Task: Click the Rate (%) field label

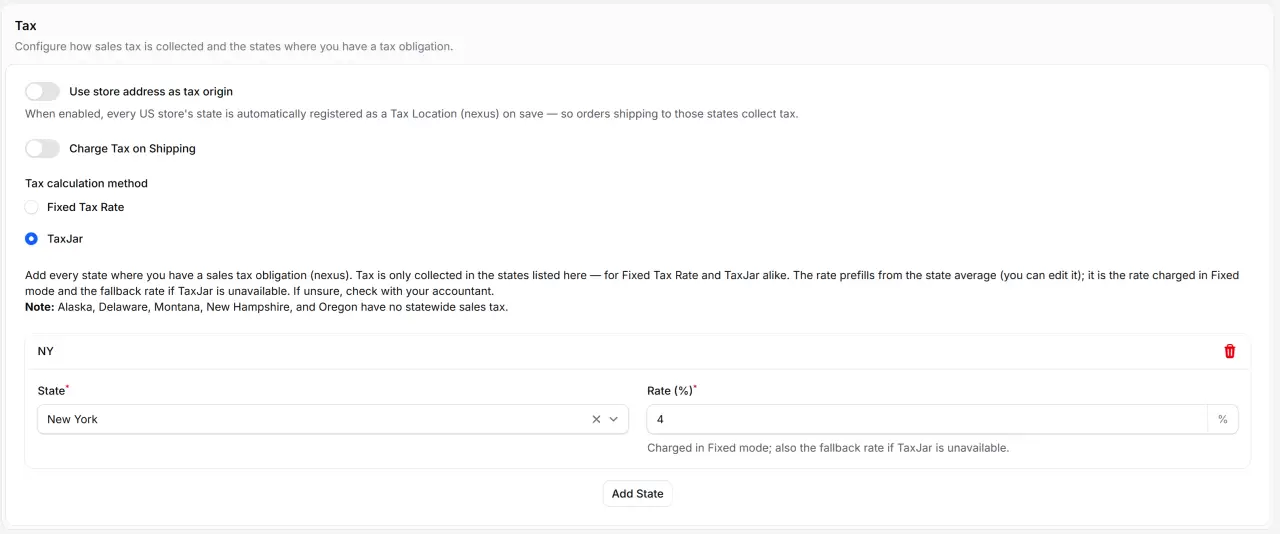Action: [x=670, y=390]
